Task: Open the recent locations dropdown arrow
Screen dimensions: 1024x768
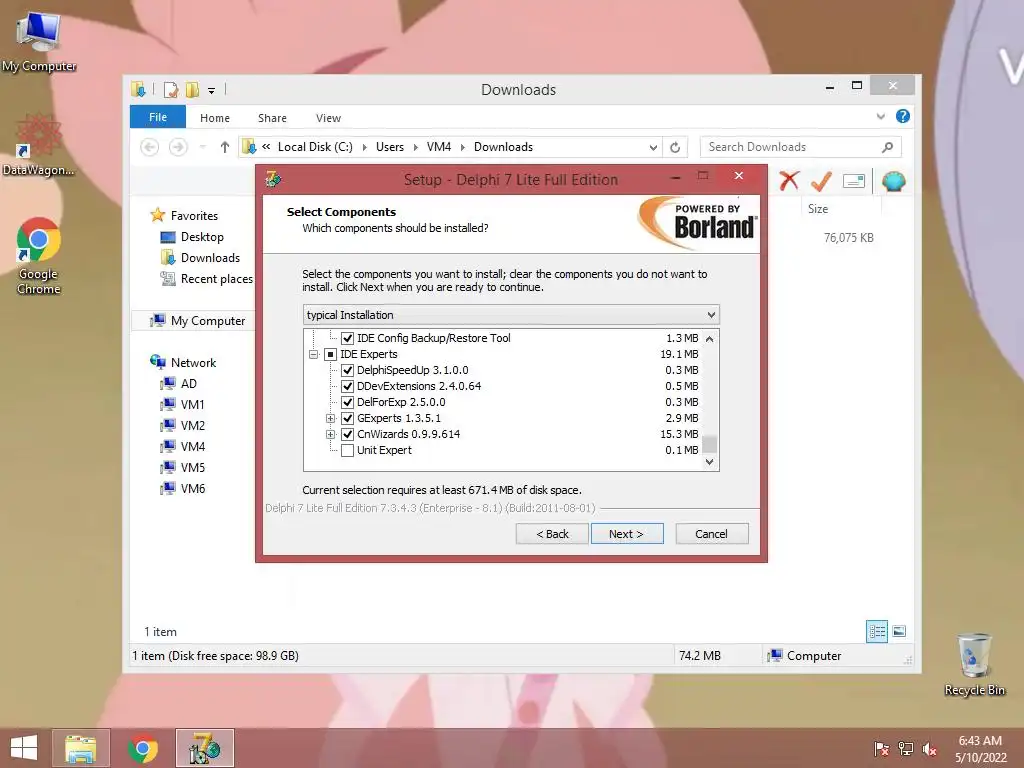Action: [x=202, y=147]
